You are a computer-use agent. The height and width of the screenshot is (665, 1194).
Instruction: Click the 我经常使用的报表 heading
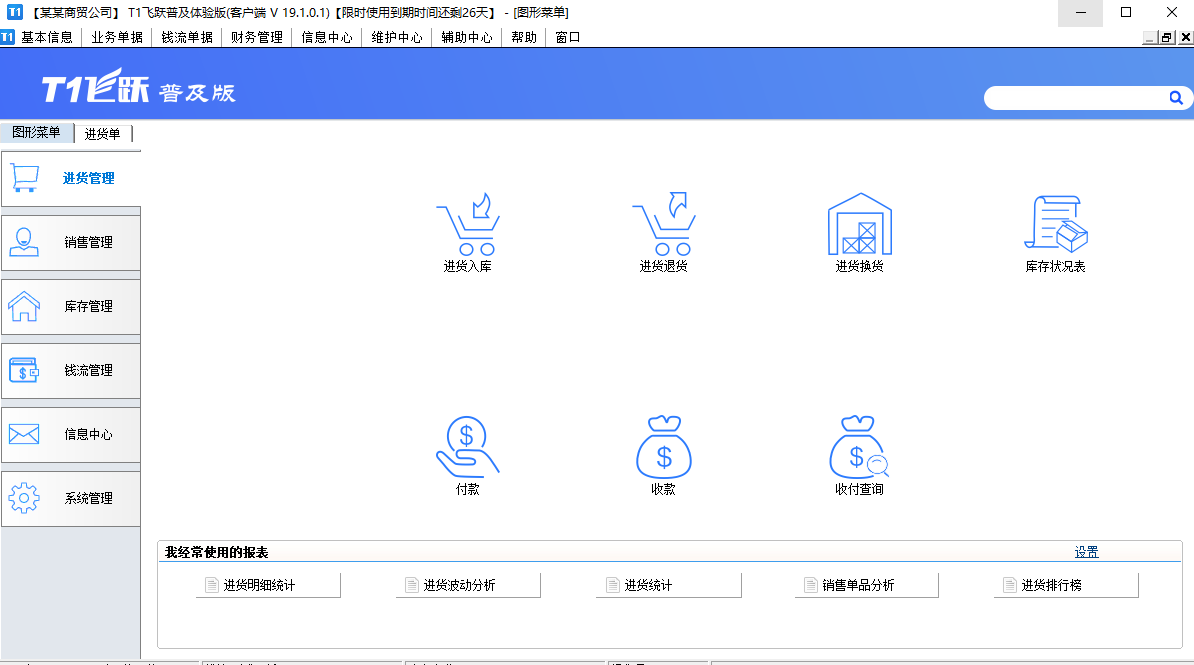(x=217, y=552)
